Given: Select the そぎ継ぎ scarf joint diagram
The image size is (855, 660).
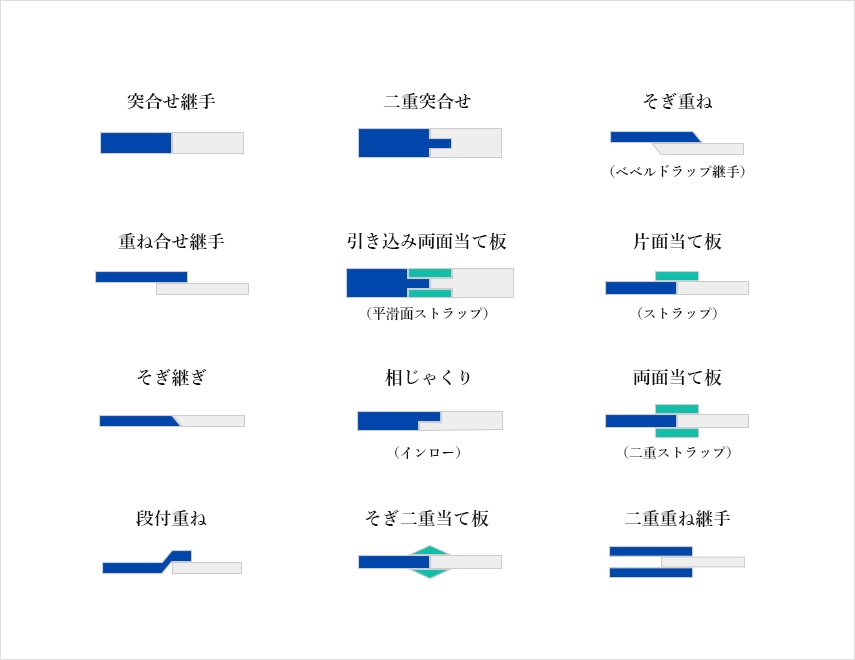Looking at the screenshot, I should click(172, 421).
